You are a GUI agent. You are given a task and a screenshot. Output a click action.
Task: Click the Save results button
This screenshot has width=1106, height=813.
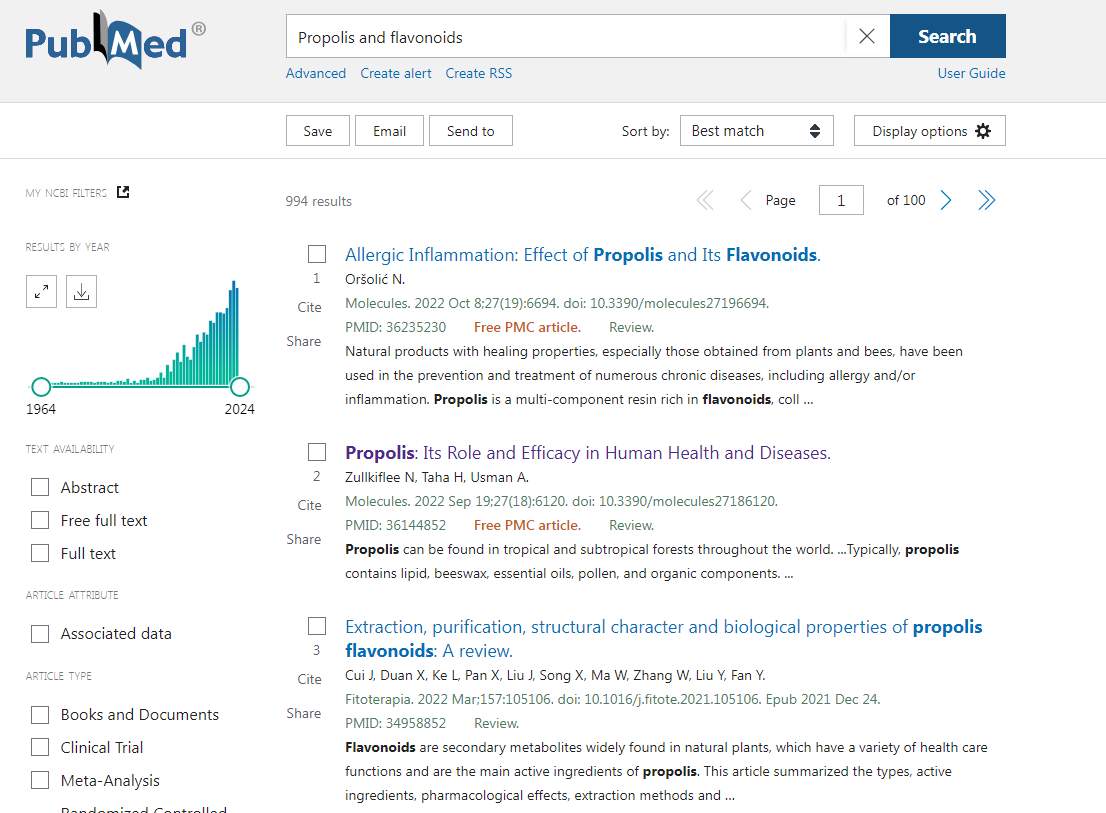pyautogui.click(x=318, y=131)
